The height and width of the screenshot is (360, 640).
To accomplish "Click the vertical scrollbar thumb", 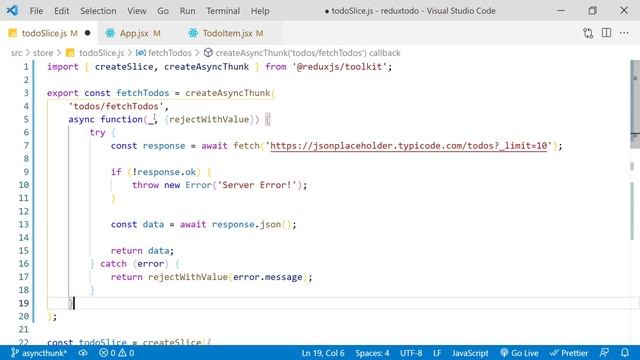I will click(x=635, y=105).
